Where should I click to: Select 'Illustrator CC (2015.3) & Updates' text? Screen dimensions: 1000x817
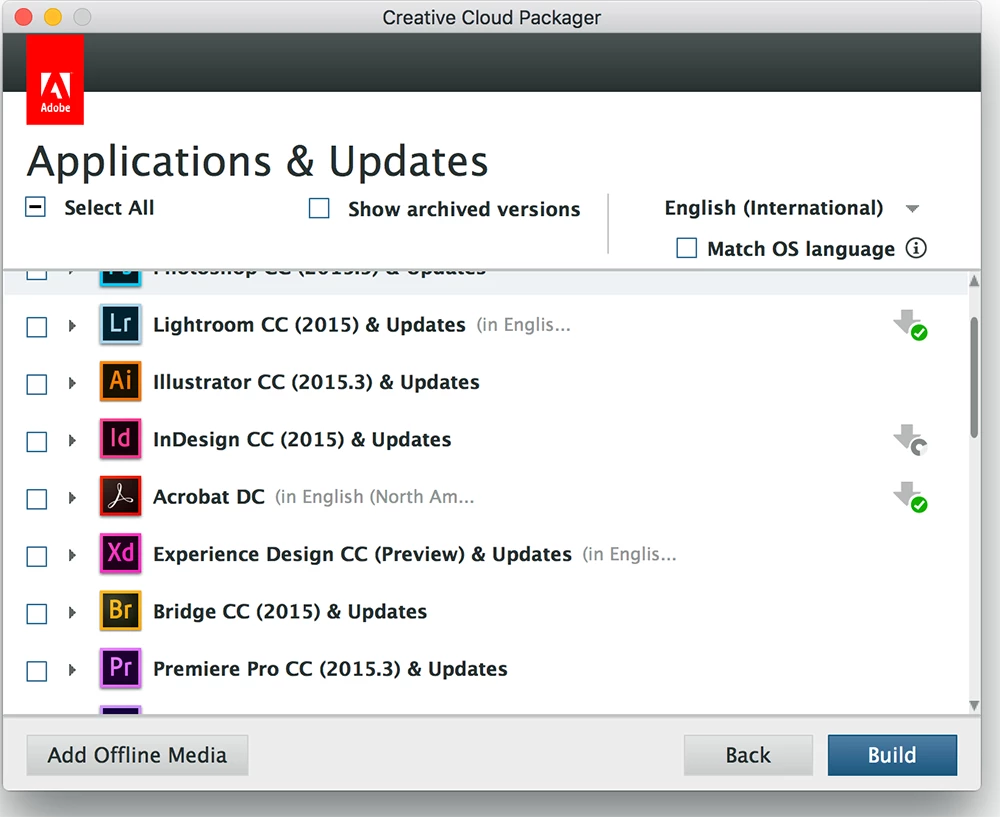tap(316, 382)
